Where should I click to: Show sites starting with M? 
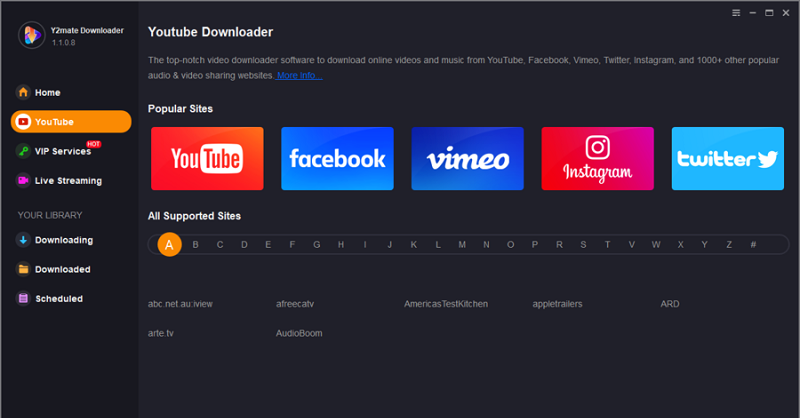pyautogui.click(x=462, y=244)
